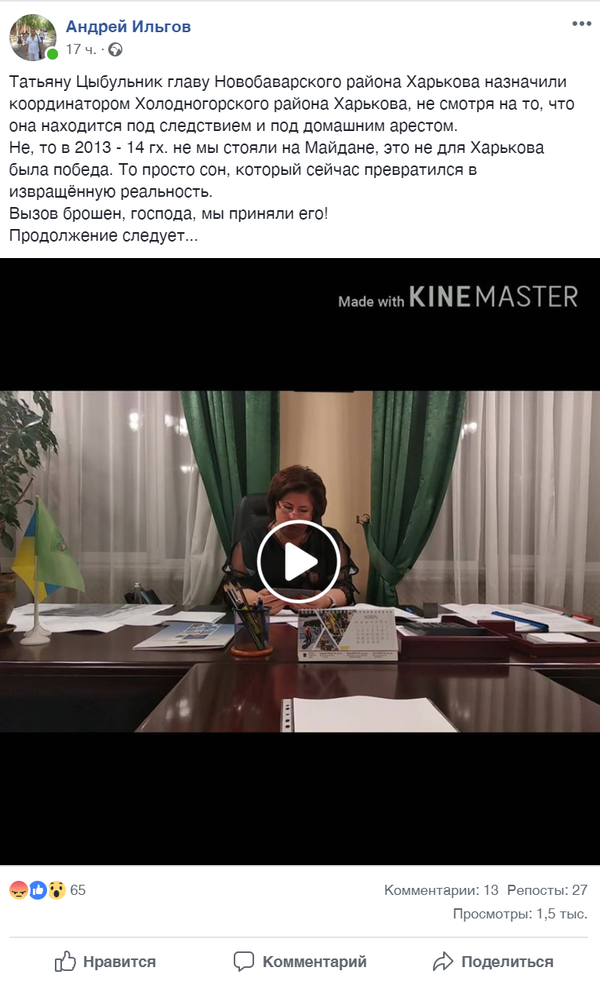Click the Made with KineMaster watermark
Image resolution: width=600 pixels, height=982 pixels.
pos(458,297)
